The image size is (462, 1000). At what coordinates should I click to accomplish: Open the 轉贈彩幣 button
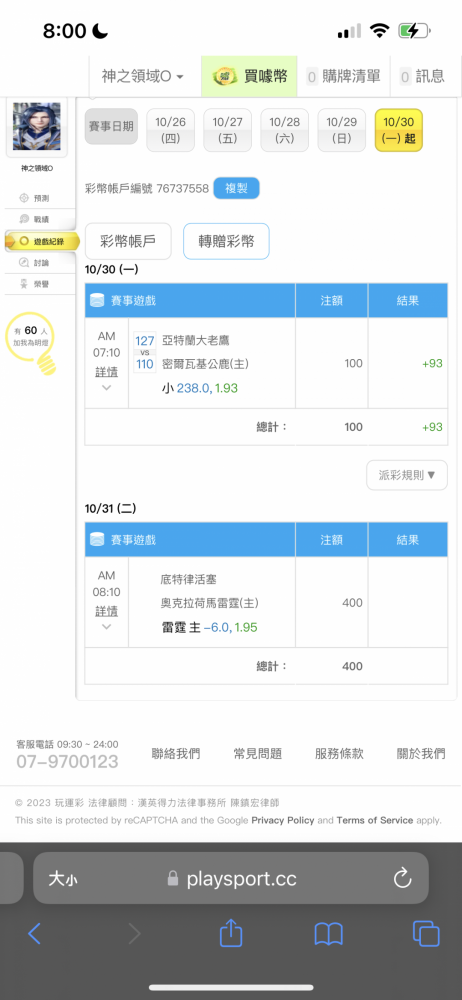pos(226,241)
